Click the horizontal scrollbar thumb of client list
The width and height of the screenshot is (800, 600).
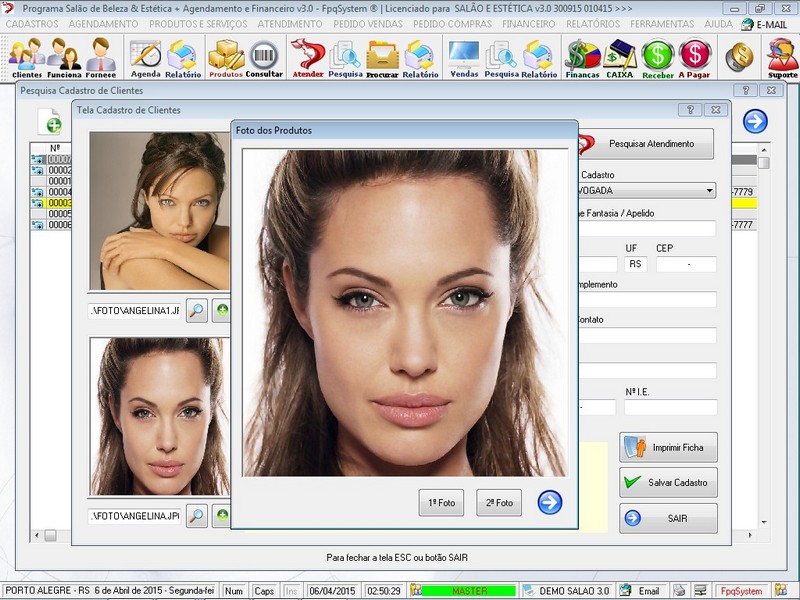pyautogui.click(x=51, y=535)
